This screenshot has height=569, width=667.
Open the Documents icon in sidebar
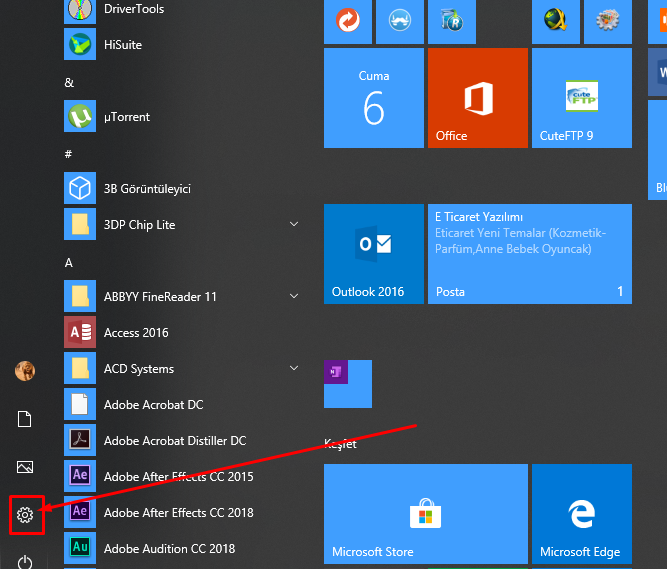coord(25,419)
